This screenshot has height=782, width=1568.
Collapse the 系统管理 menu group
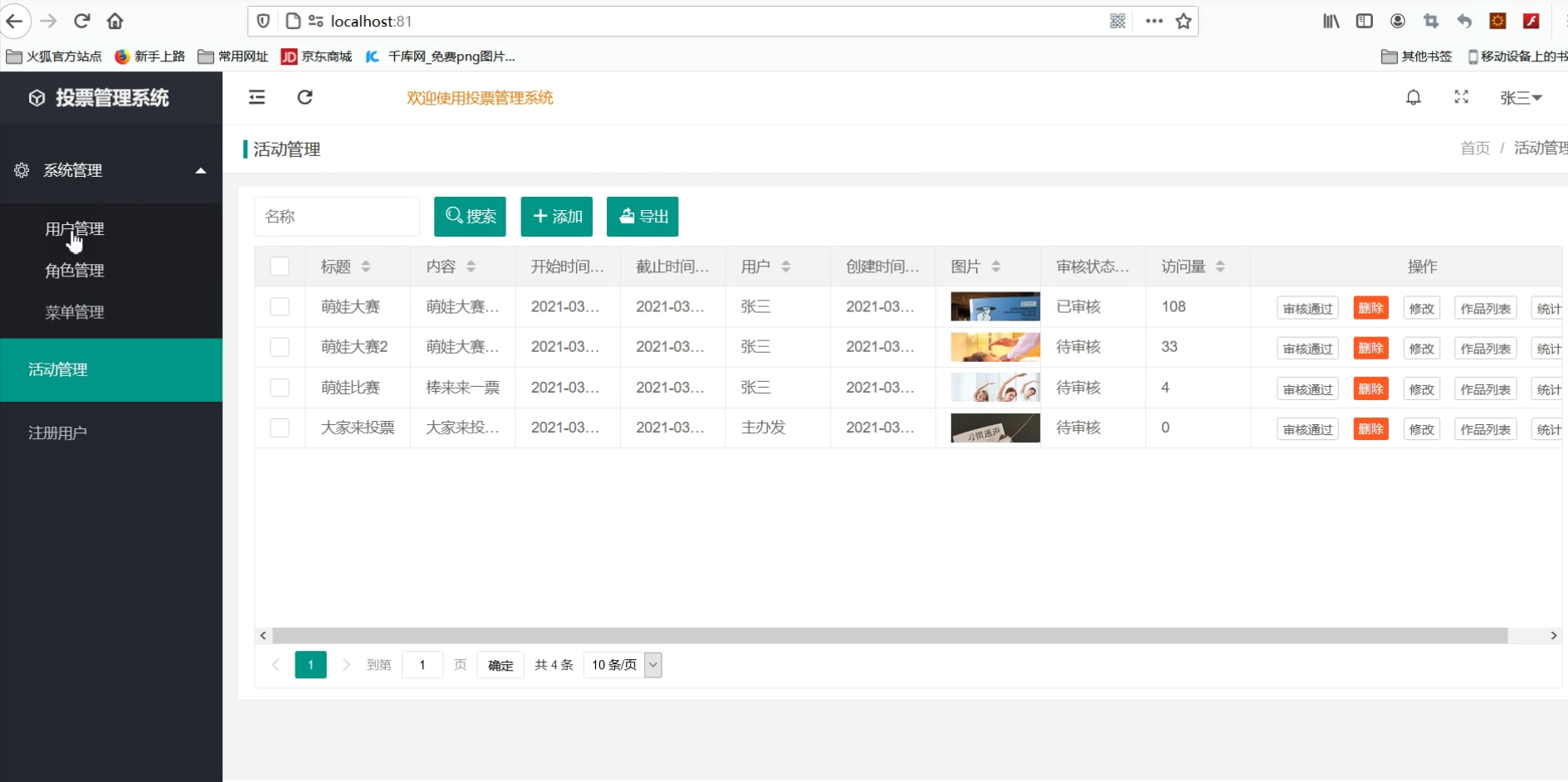(111, 170)
